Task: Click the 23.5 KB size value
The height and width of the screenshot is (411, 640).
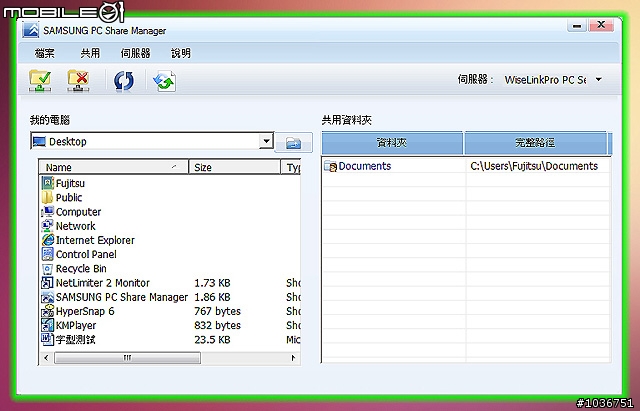Action: tap(212, 340)
